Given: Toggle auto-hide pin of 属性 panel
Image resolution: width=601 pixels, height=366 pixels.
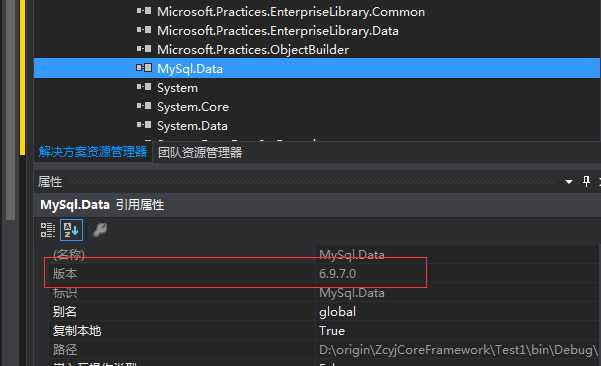Looking at the screenshot, I should tap(586, 181).
